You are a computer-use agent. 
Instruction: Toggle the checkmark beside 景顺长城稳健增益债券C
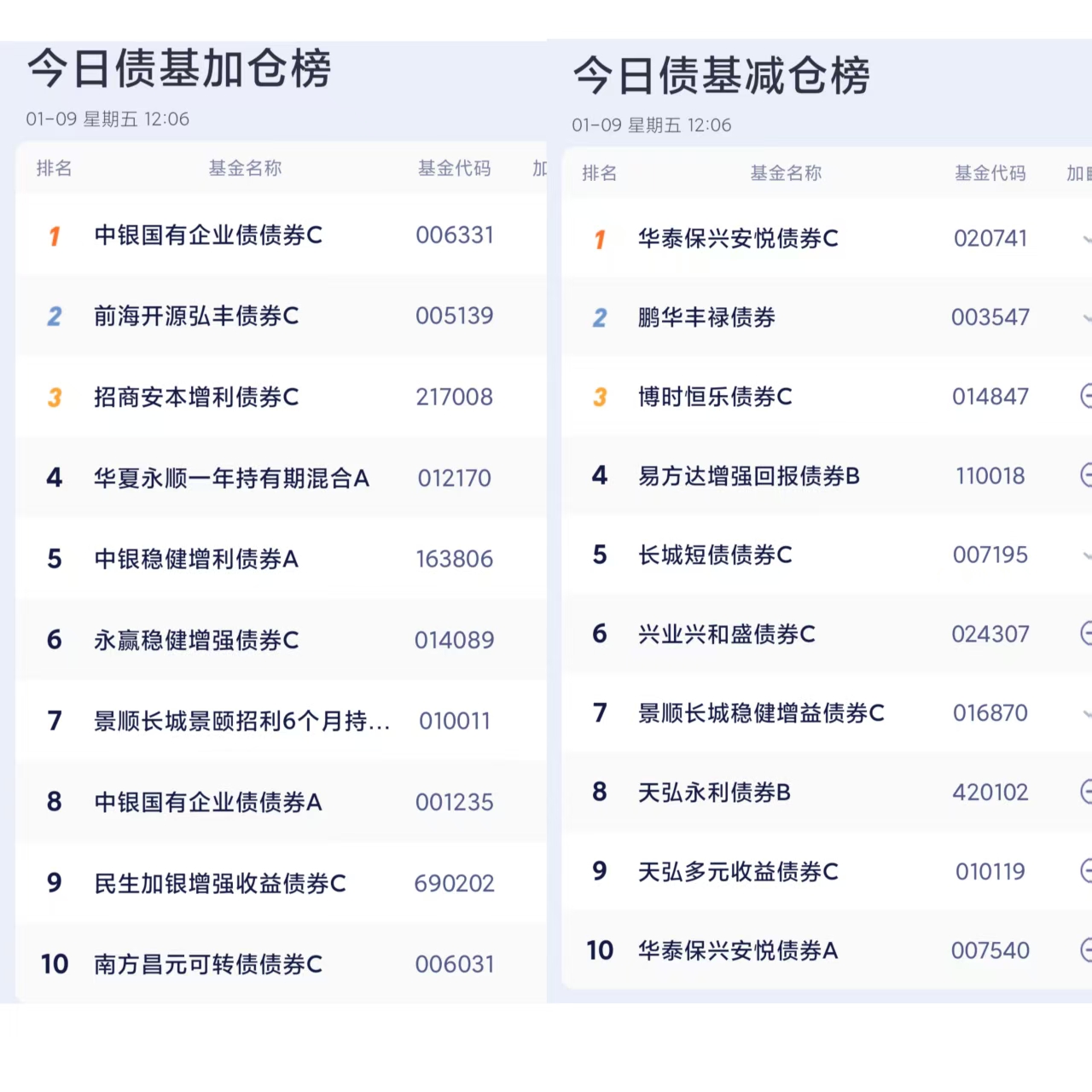(x=1087, y=713)
